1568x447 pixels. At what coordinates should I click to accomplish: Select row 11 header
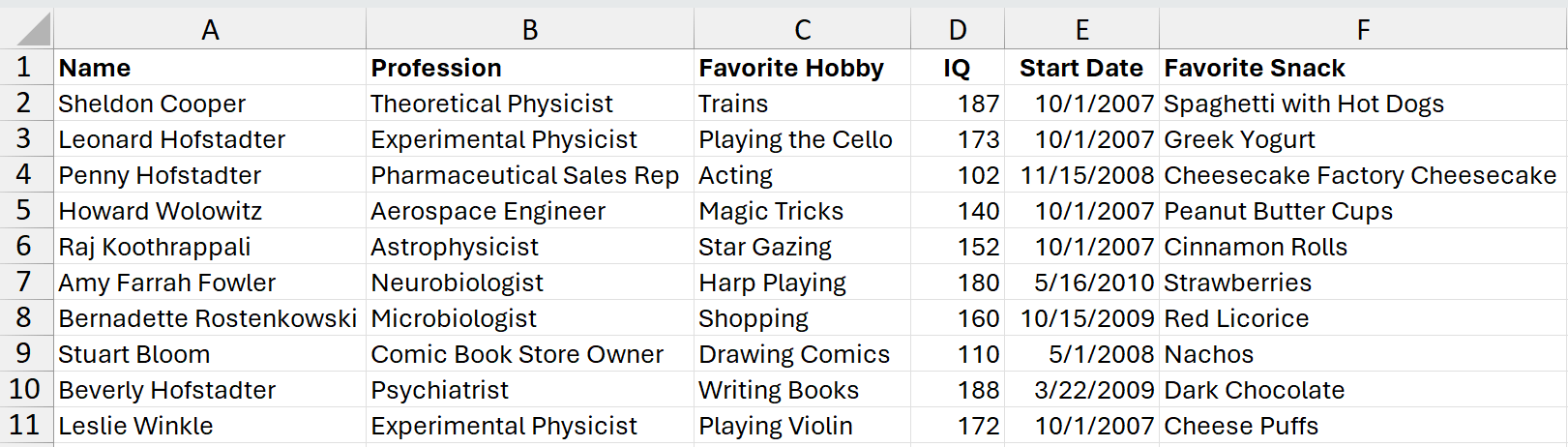point(25,426)
